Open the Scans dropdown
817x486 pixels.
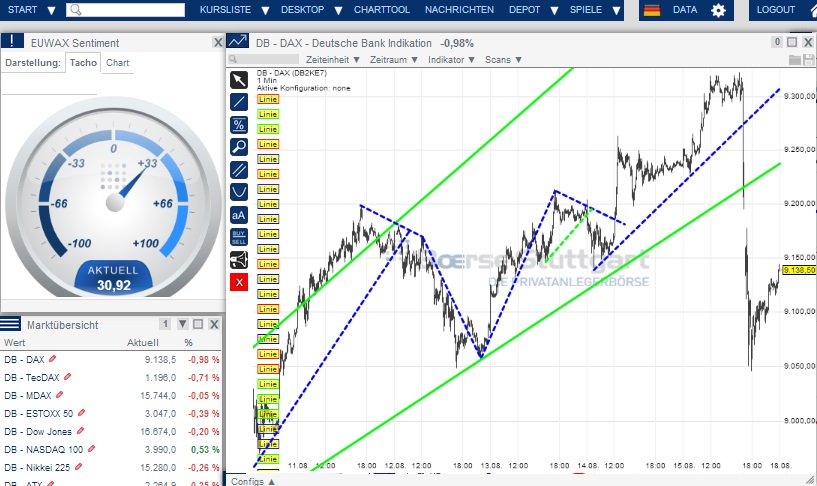click(503, 60)
